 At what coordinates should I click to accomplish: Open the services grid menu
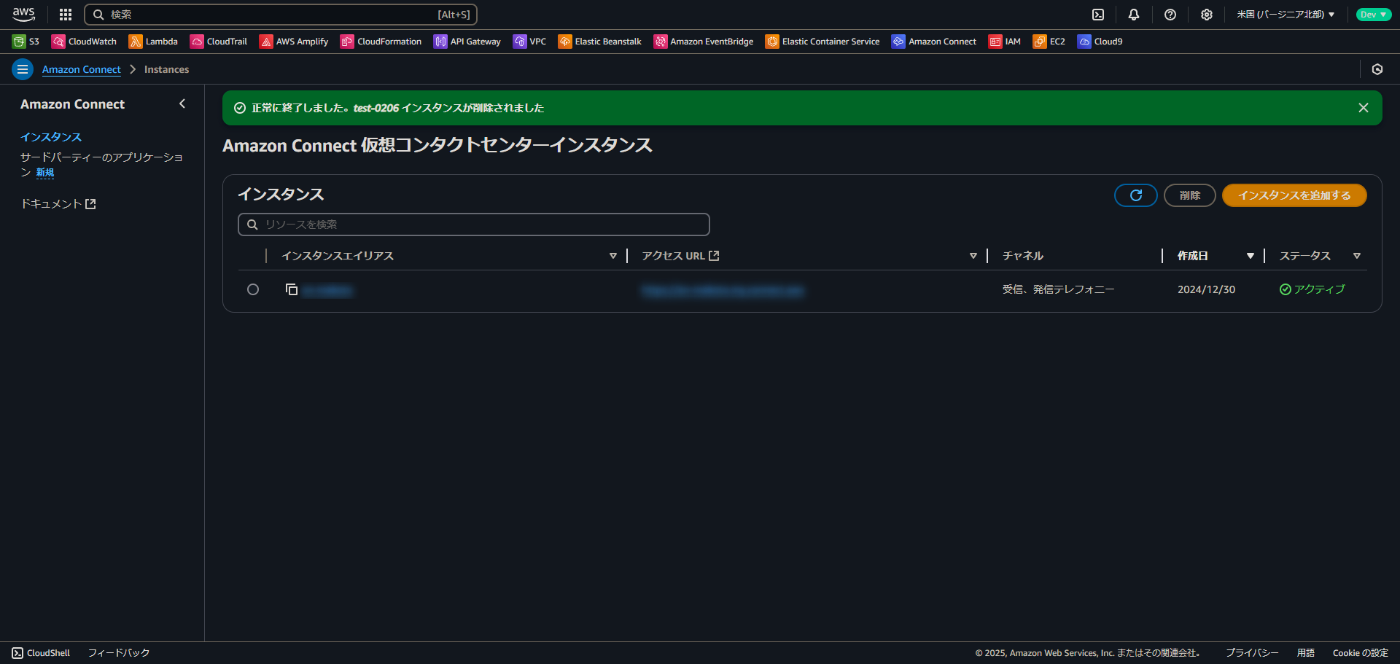pos(66,14)
